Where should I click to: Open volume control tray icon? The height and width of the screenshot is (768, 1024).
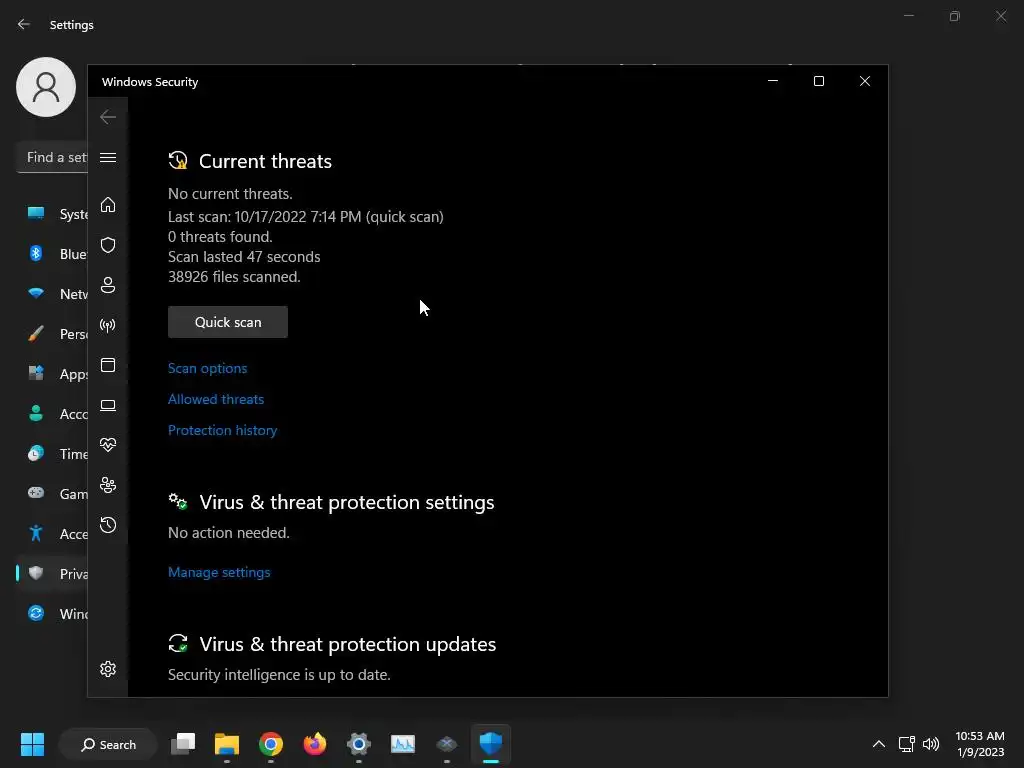pos(931,744)
